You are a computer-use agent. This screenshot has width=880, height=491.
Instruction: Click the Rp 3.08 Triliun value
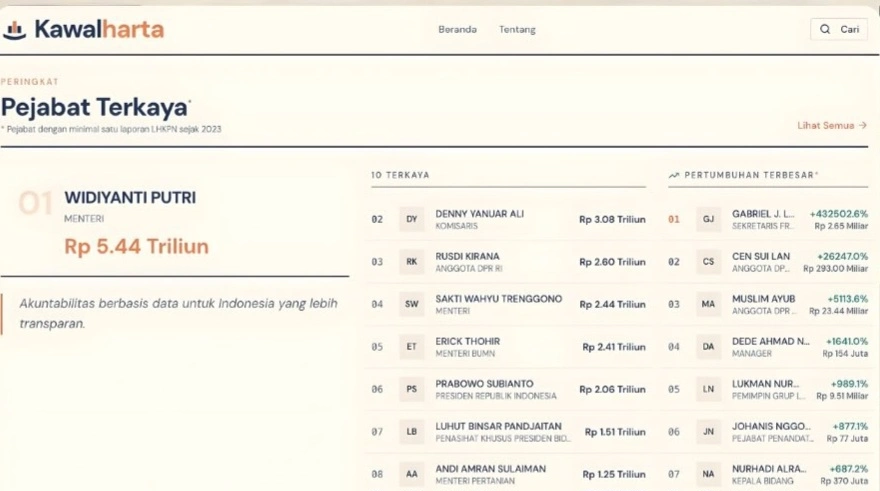(612, 219)
